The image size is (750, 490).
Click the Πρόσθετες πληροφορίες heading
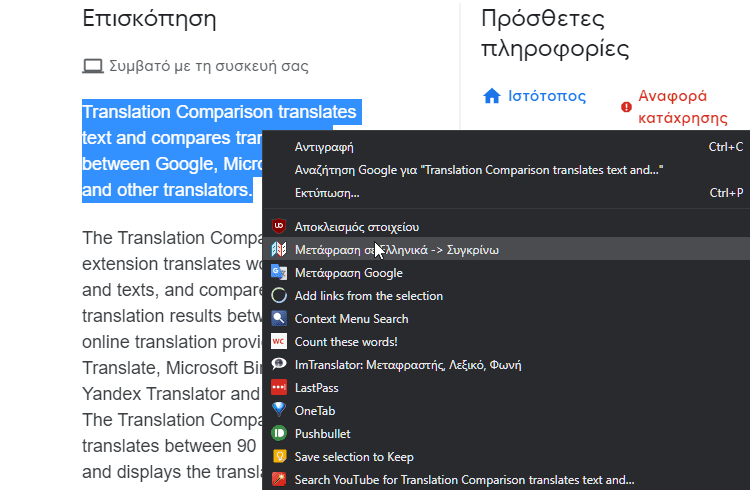(555, 33)
